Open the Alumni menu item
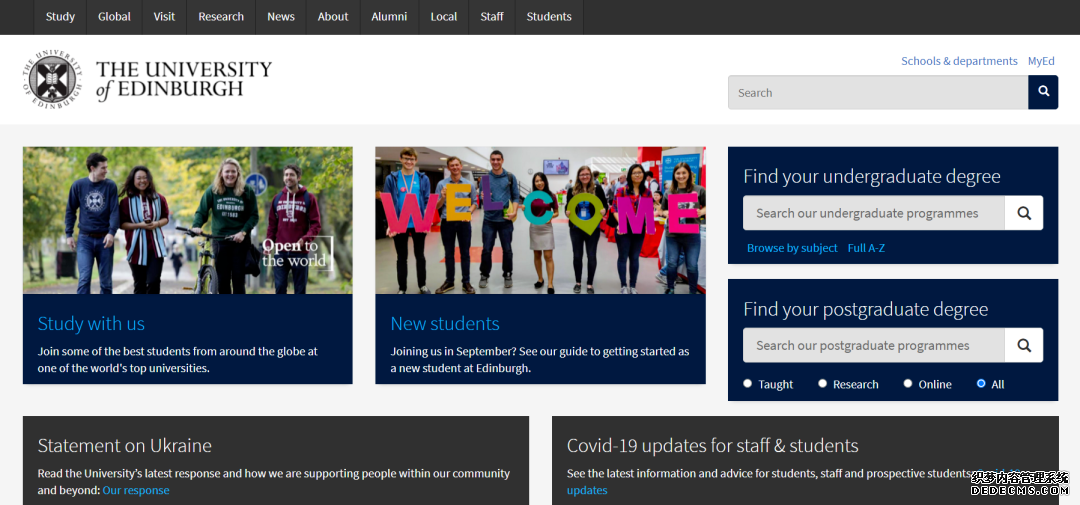The image size is (1080, 505). (389, 17)
